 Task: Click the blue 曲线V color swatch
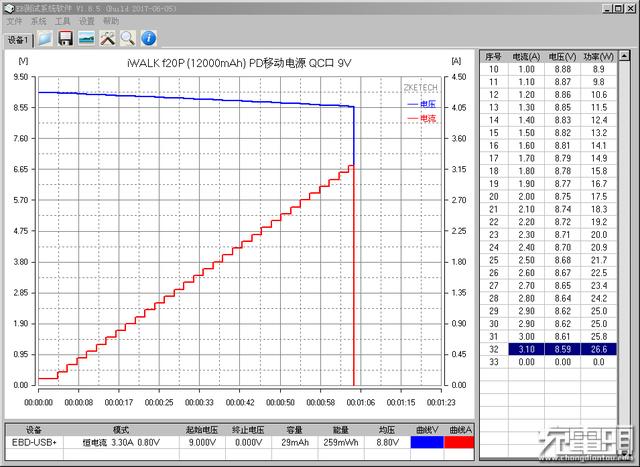(427, 442)
